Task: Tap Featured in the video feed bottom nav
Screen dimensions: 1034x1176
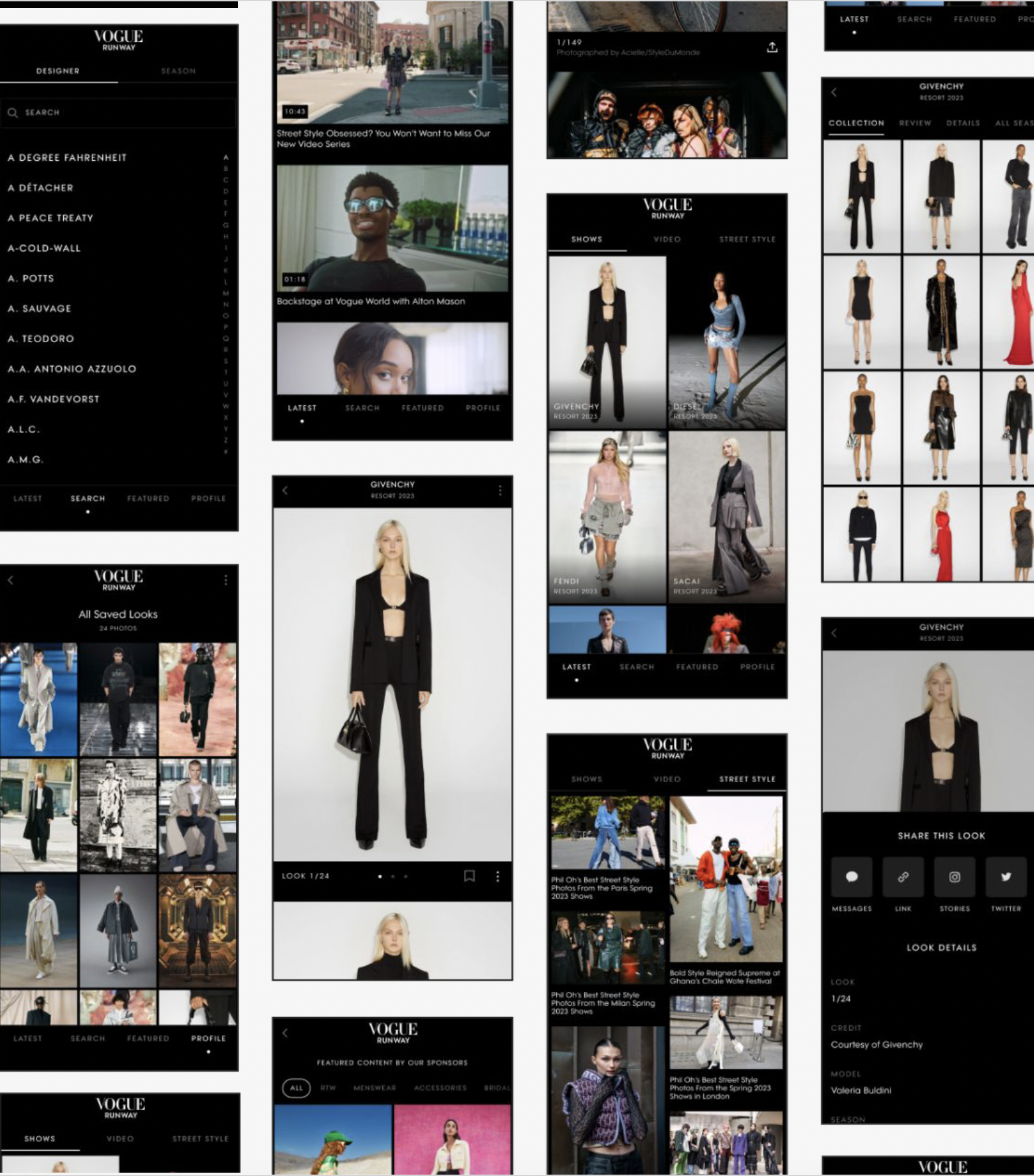Action: coord(422,408)
